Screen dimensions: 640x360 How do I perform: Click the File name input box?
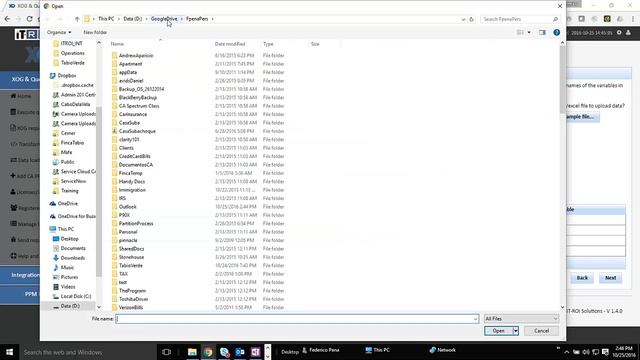pos(297,319)
